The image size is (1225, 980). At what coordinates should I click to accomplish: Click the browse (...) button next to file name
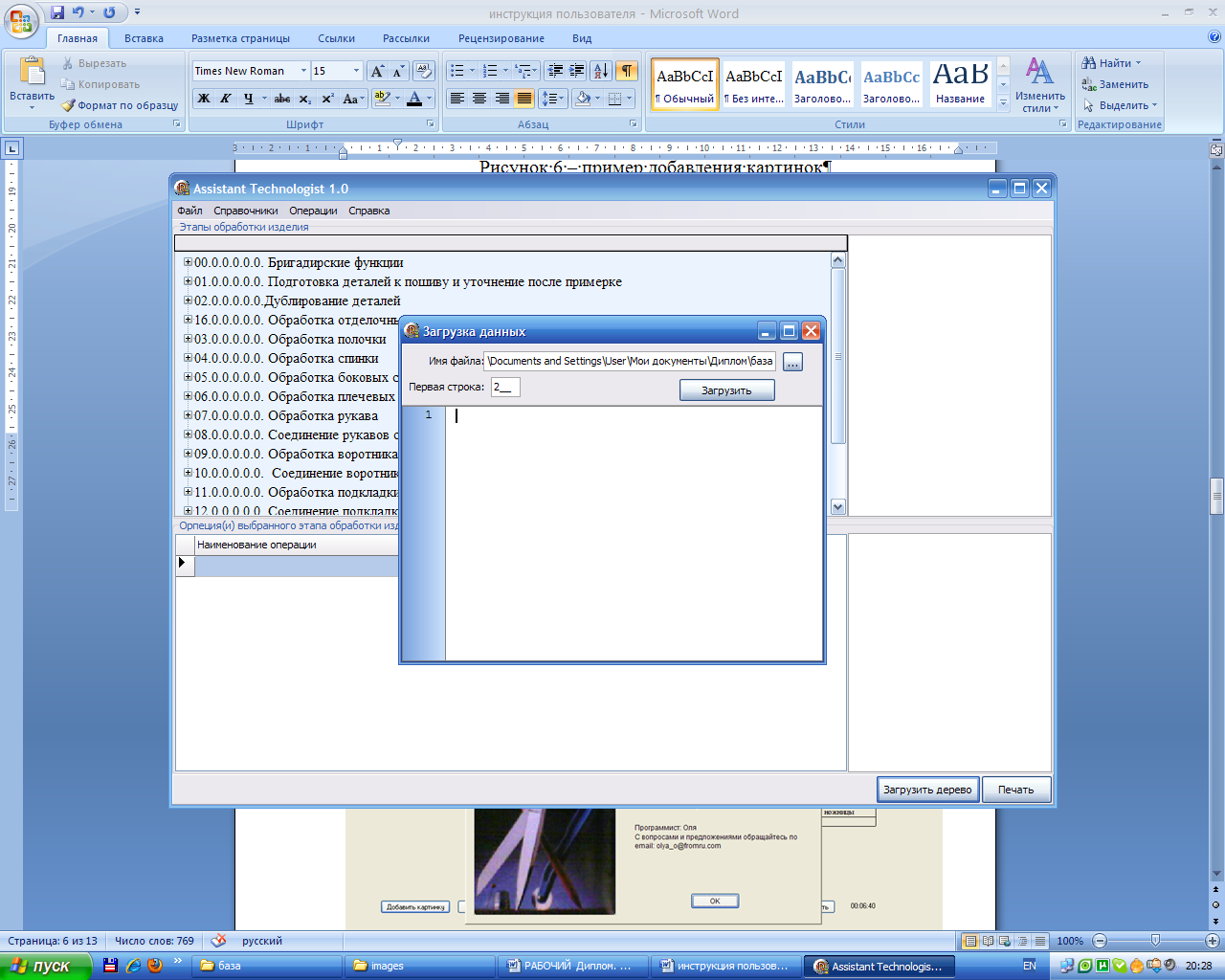coord(792,362)
